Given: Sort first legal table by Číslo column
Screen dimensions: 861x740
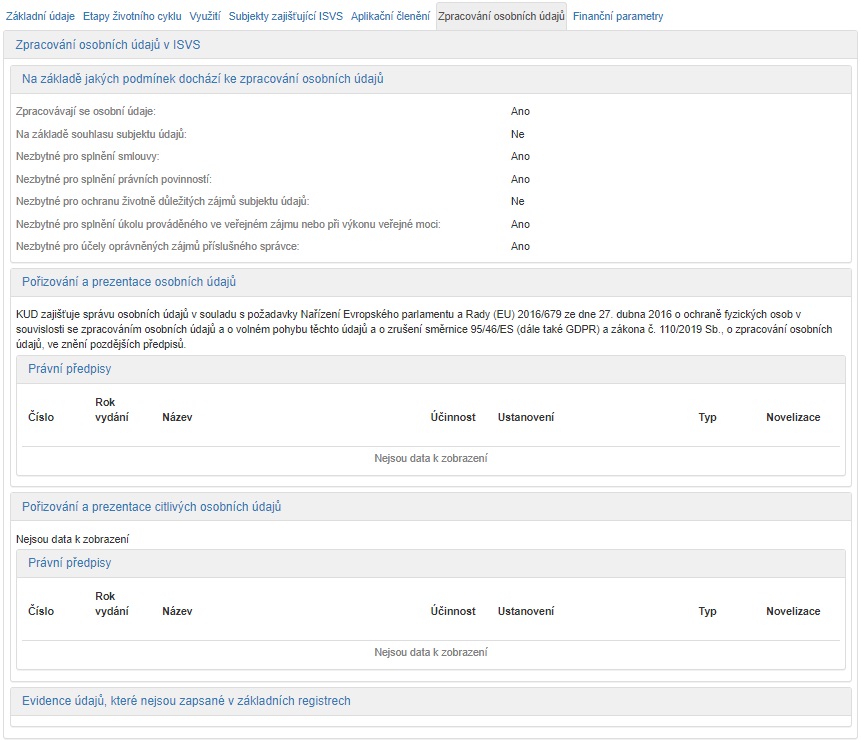Looking at the screenshot, I should pos(41,417).
